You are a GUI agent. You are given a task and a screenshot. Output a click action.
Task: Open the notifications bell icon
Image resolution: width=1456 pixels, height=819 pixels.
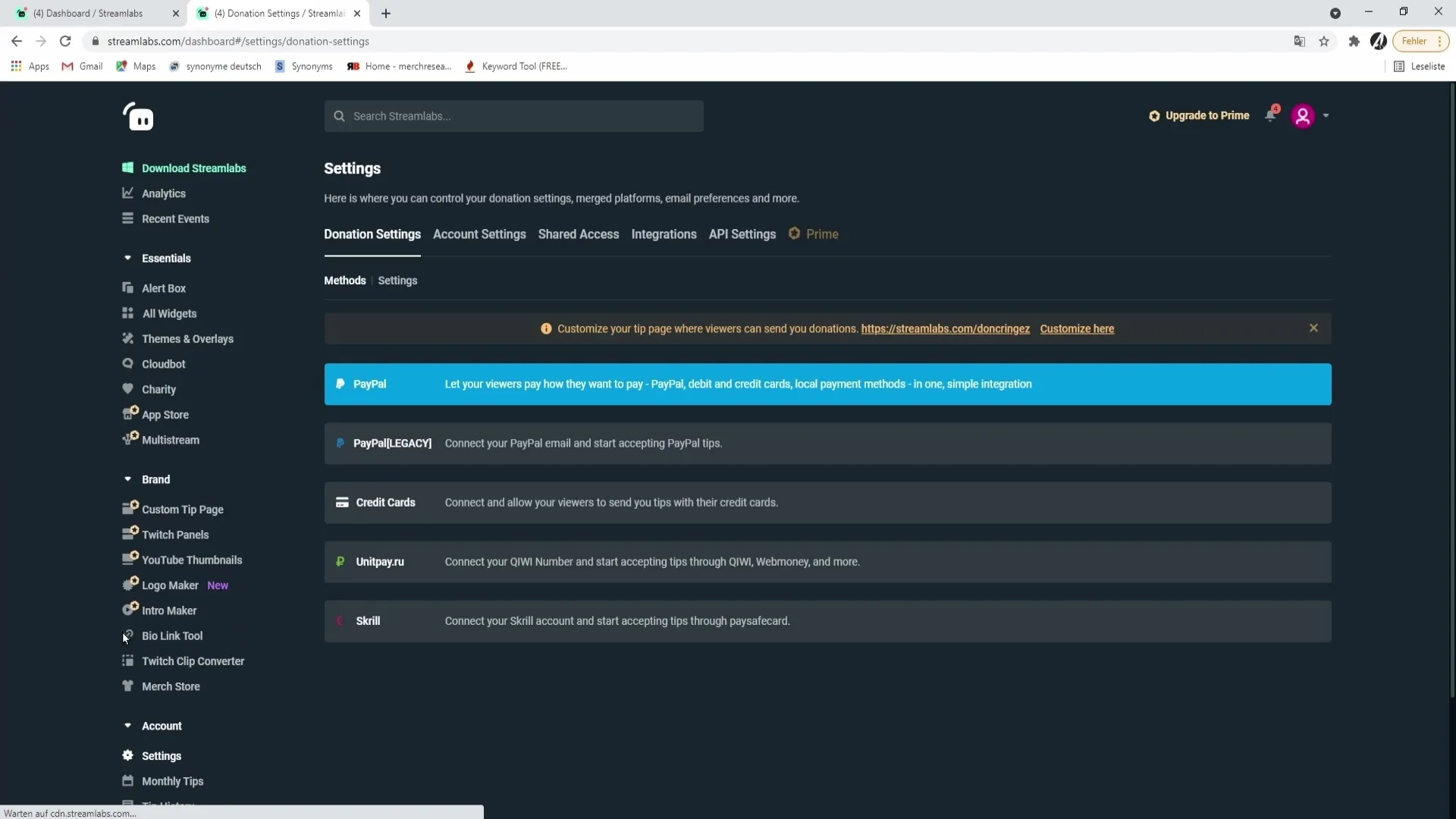click(1271, 115)
